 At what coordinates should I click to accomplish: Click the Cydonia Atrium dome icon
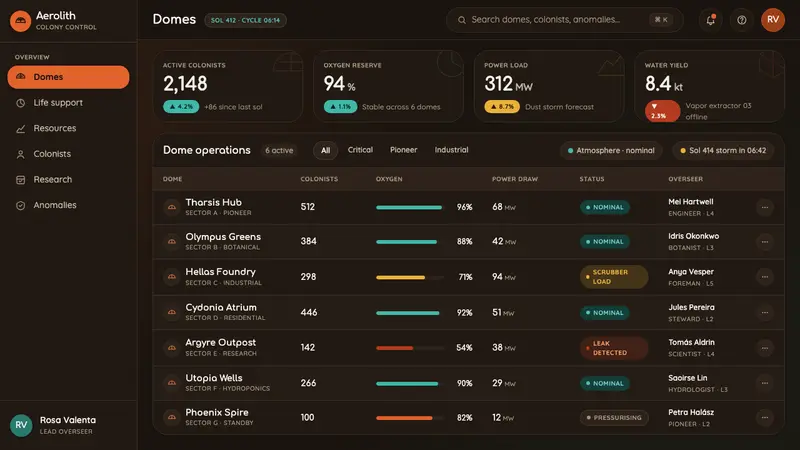click(172, 312)
